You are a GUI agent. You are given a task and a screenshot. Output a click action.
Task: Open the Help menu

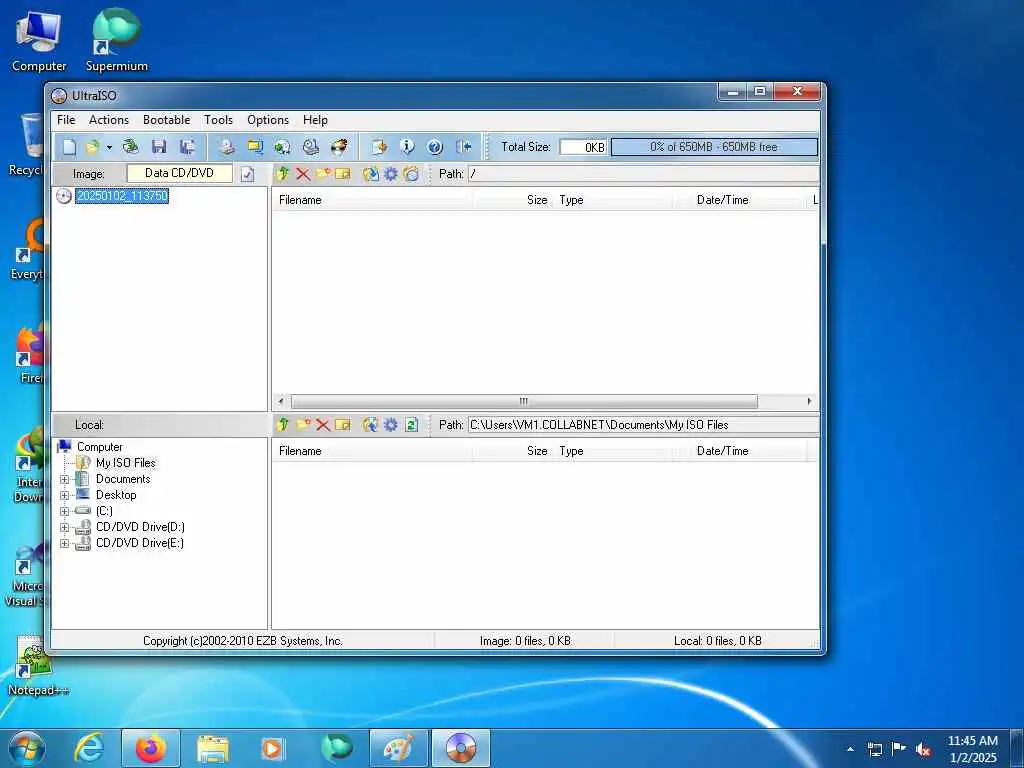[315, 120]
